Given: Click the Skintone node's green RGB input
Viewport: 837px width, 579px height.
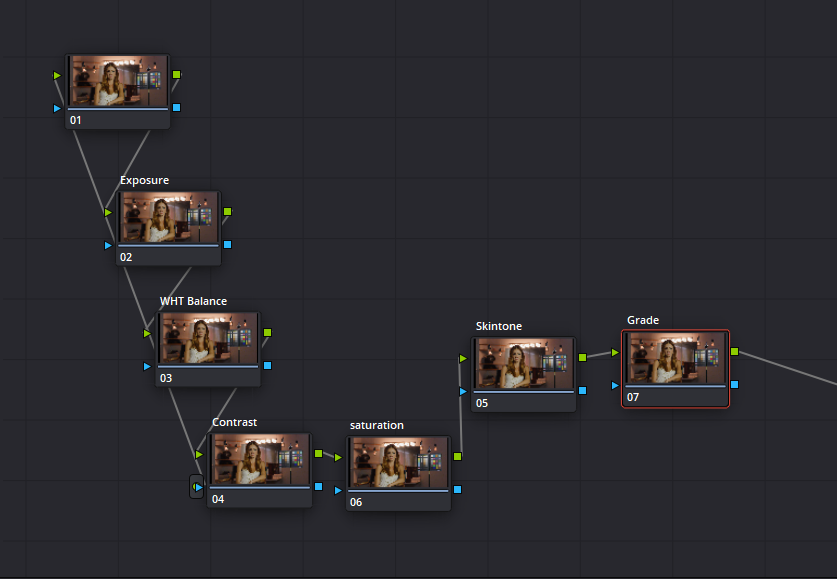Looking at the screenshot, I should [x=463, y=359].
